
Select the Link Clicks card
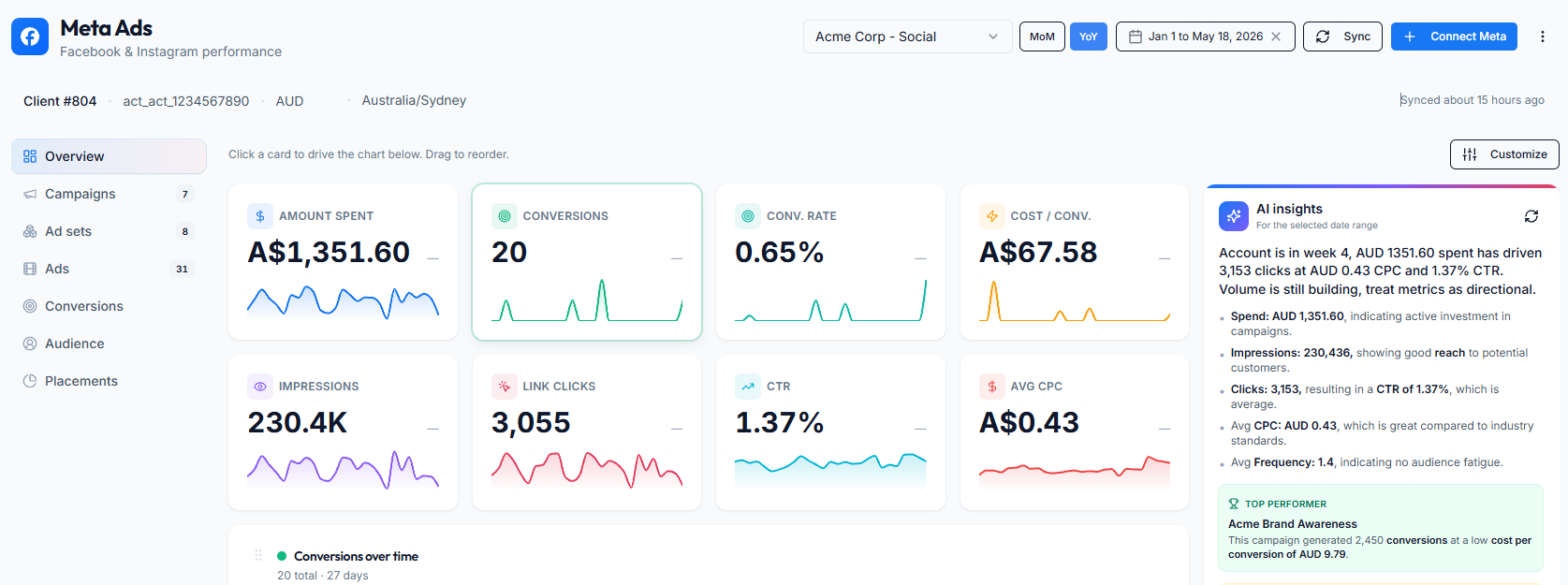pyautogui.click(x=587, y=432)
